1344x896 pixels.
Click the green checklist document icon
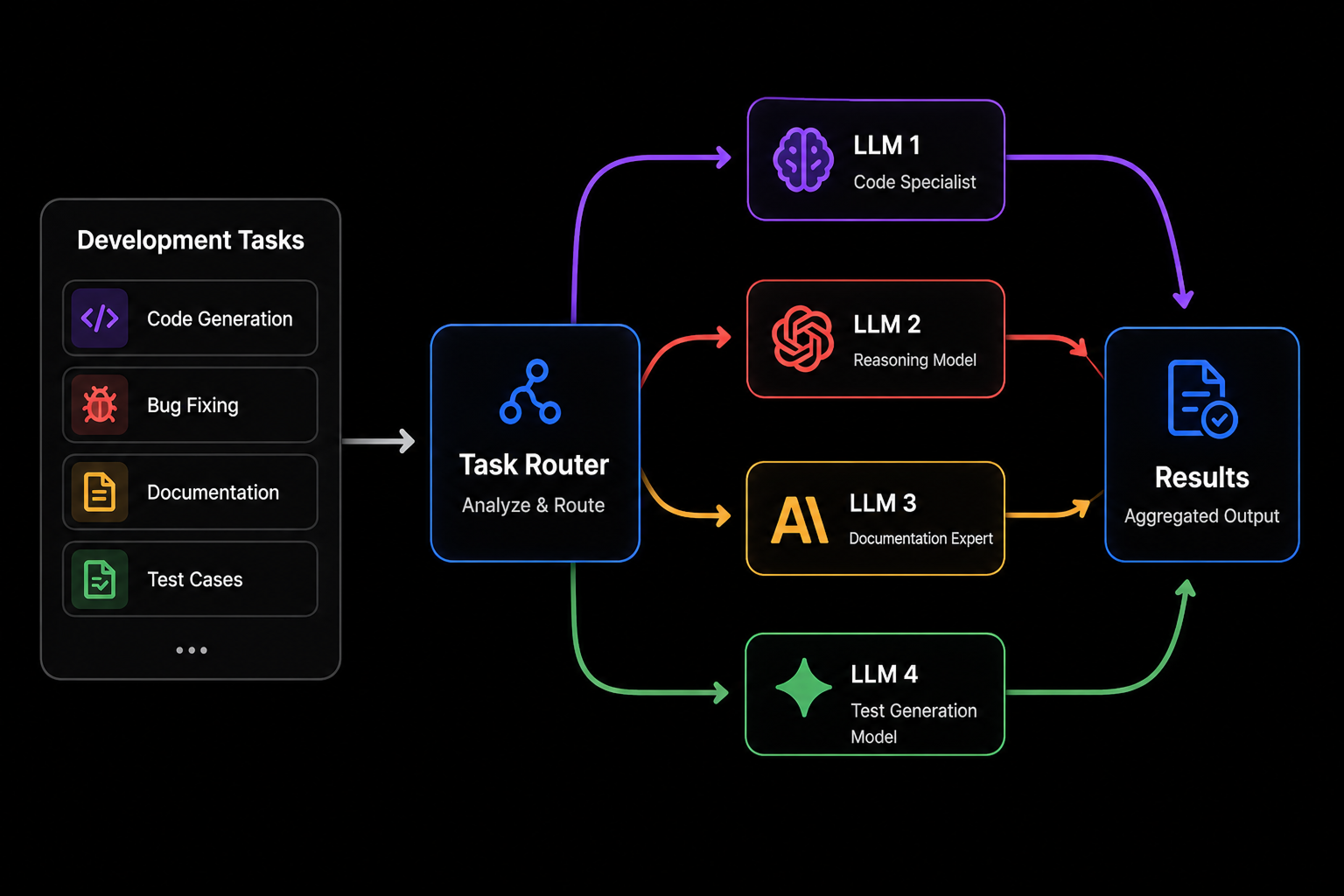point(100,579)
